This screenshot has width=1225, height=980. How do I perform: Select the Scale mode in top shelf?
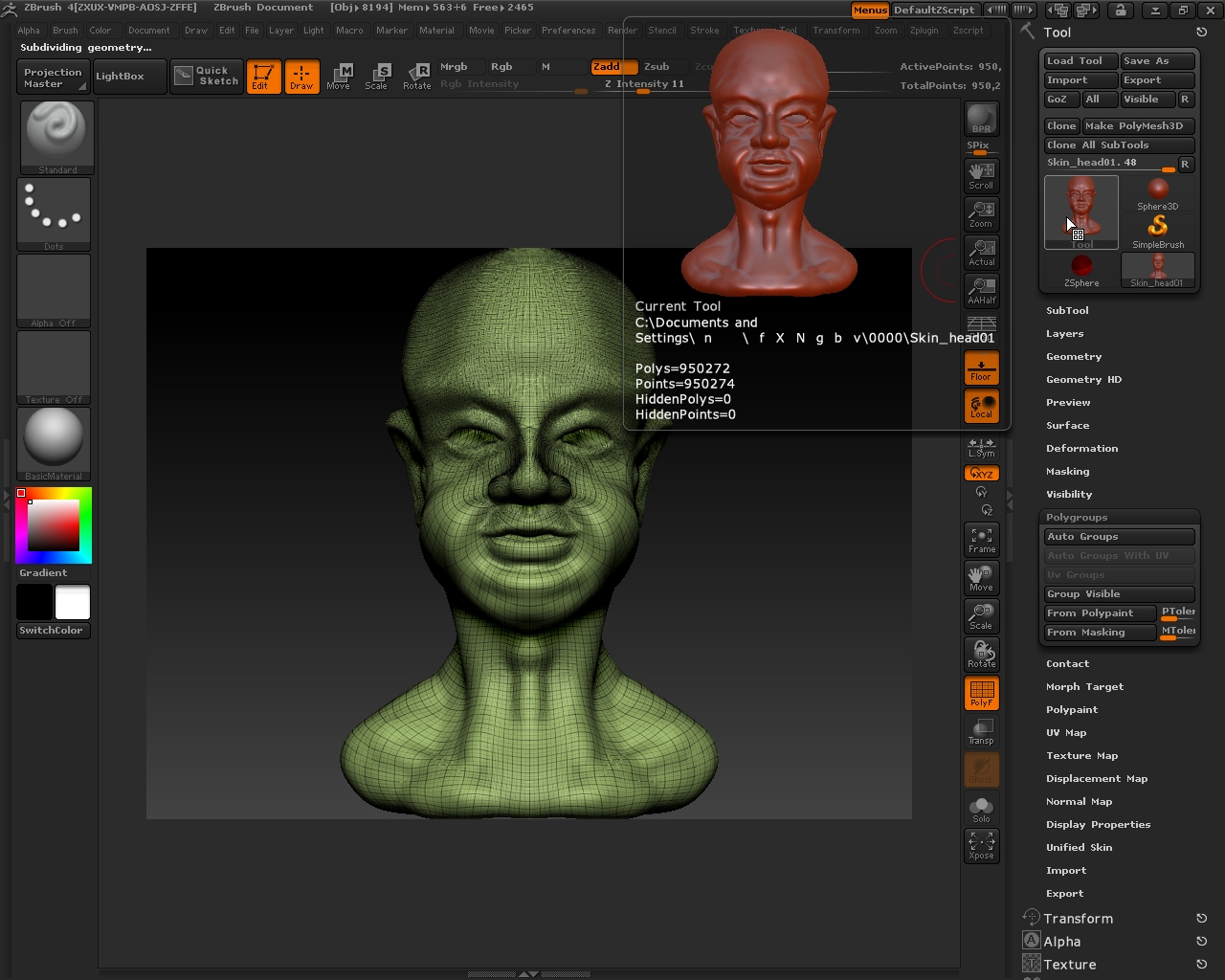coord(377,77)
